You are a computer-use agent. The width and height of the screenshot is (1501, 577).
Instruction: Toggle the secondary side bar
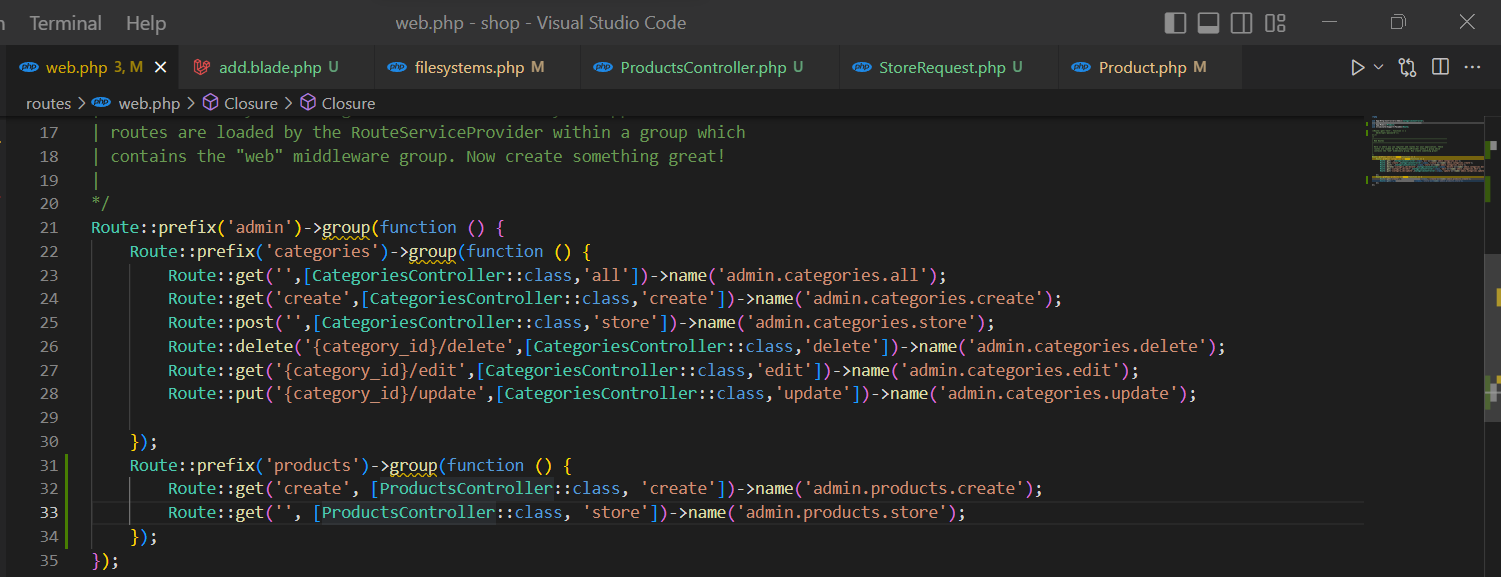pyautogui.click(x=1241, y=22)
